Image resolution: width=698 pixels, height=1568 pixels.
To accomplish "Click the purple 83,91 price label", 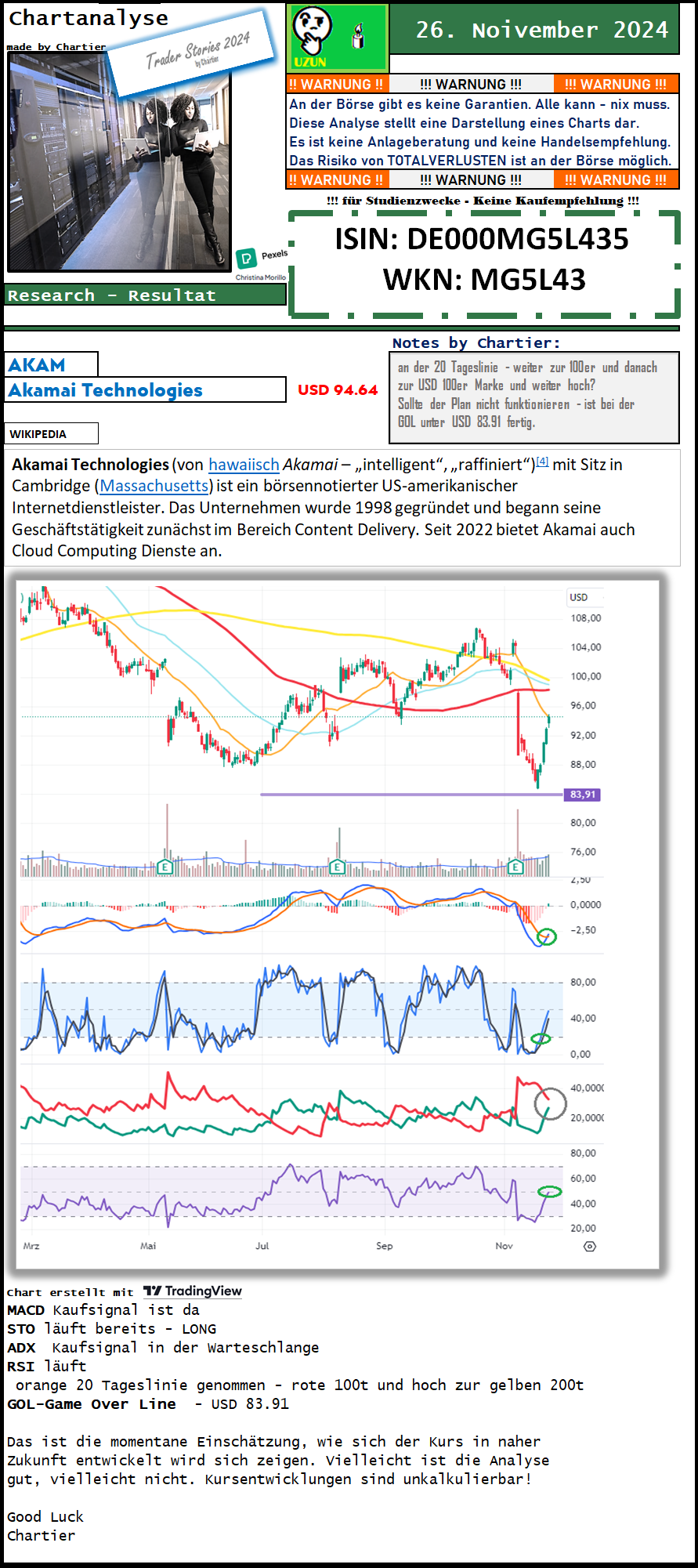I will tap(582, 795).
